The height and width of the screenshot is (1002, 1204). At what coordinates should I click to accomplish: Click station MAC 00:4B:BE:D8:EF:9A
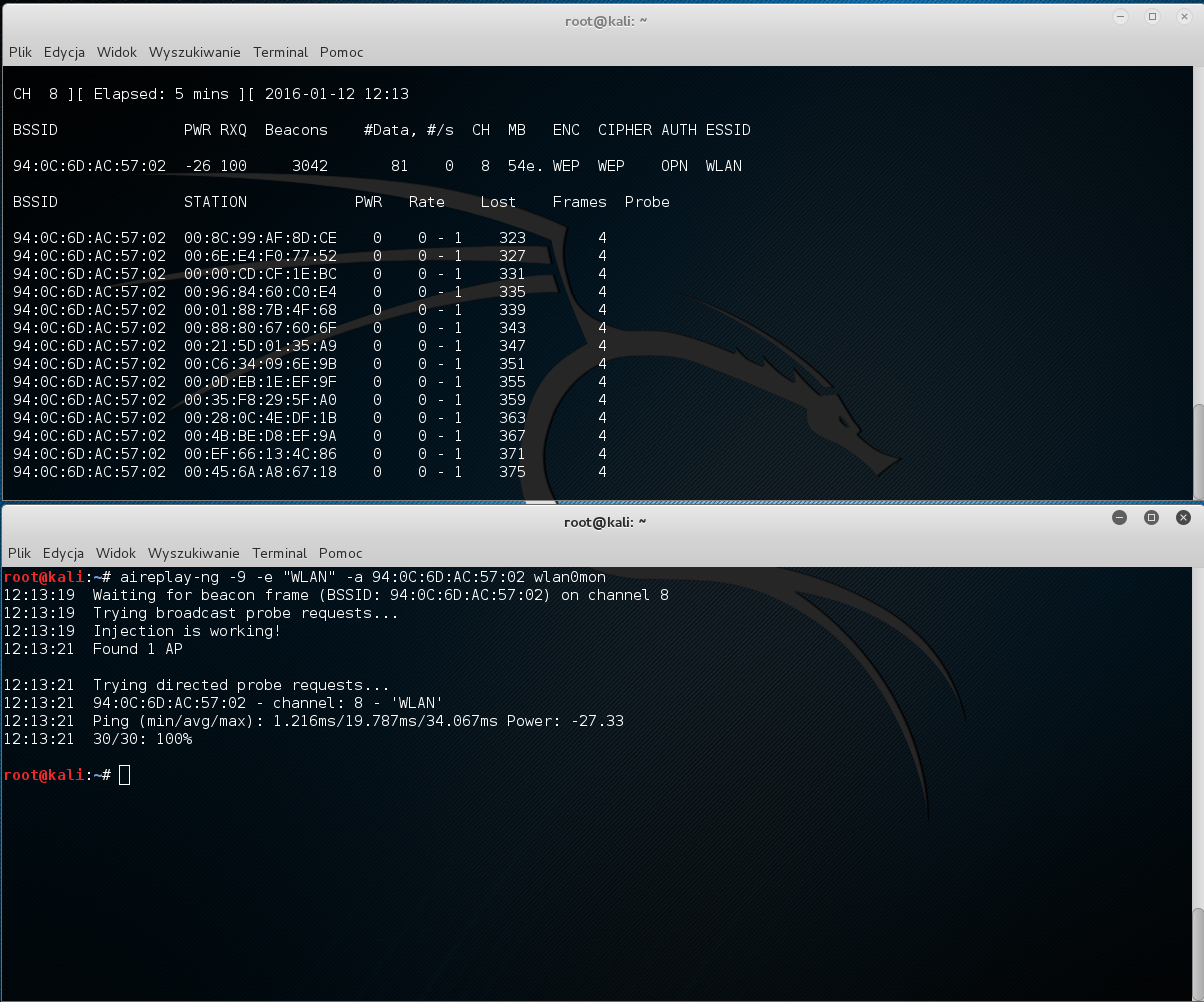point(260,436)
